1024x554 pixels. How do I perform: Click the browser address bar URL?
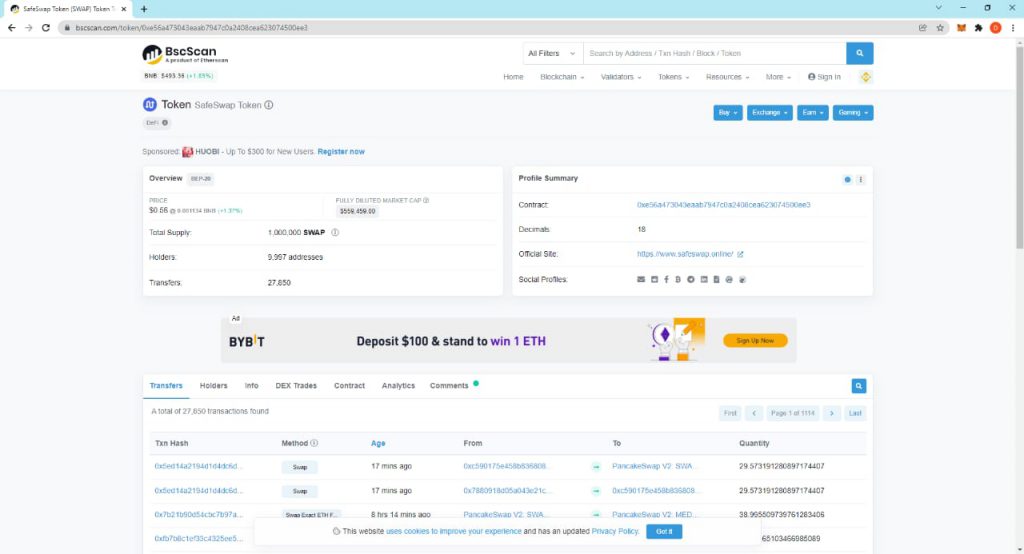click(x=191, y=28)
